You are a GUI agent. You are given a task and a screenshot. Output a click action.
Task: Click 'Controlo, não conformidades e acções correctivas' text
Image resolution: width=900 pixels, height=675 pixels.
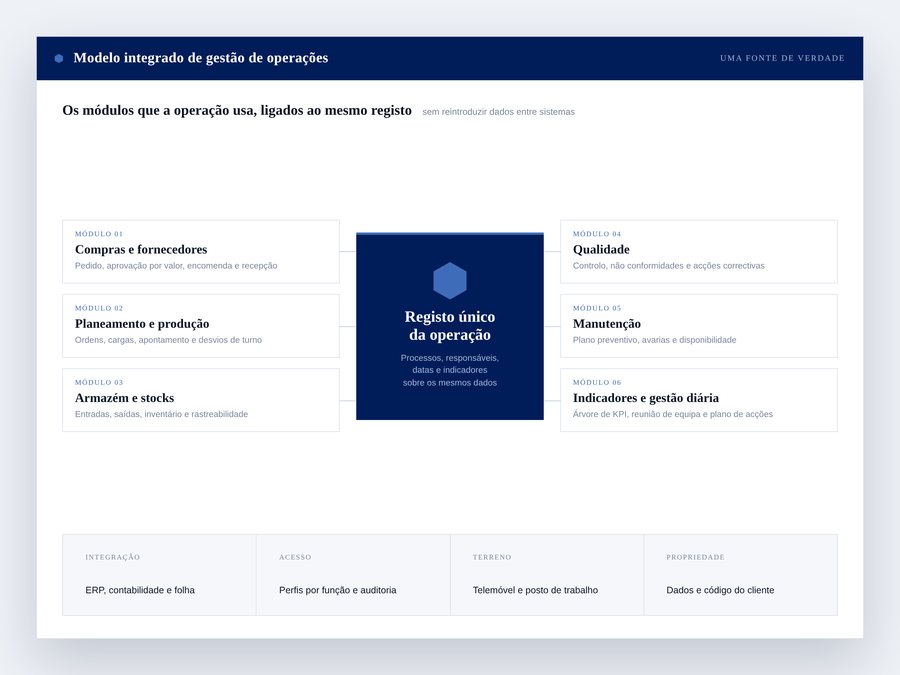click(669, 266)
